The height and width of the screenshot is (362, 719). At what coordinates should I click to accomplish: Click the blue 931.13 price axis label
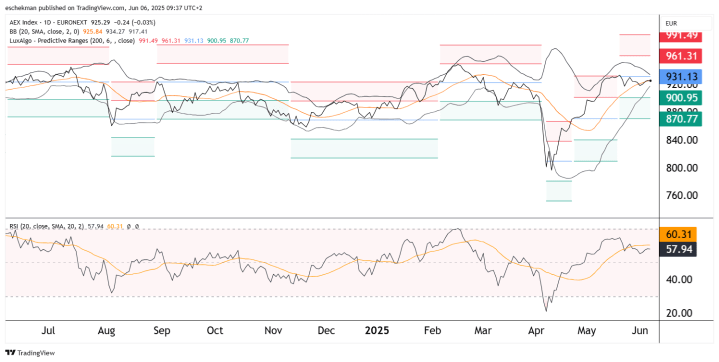pyautogui.click(x=680, y=77)
